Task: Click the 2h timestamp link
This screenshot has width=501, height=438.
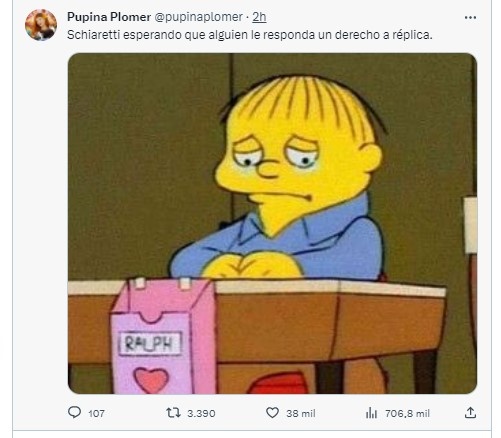Action: point(259,17)
